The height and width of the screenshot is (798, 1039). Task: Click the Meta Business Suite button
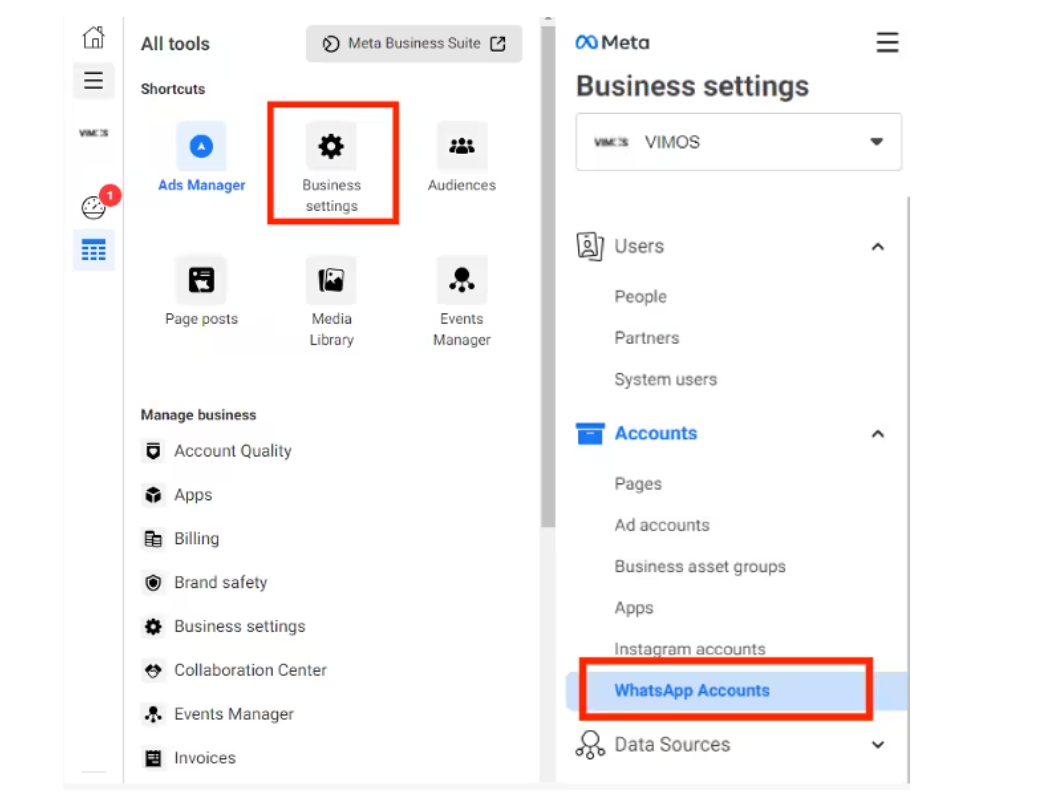click(414, 44)
